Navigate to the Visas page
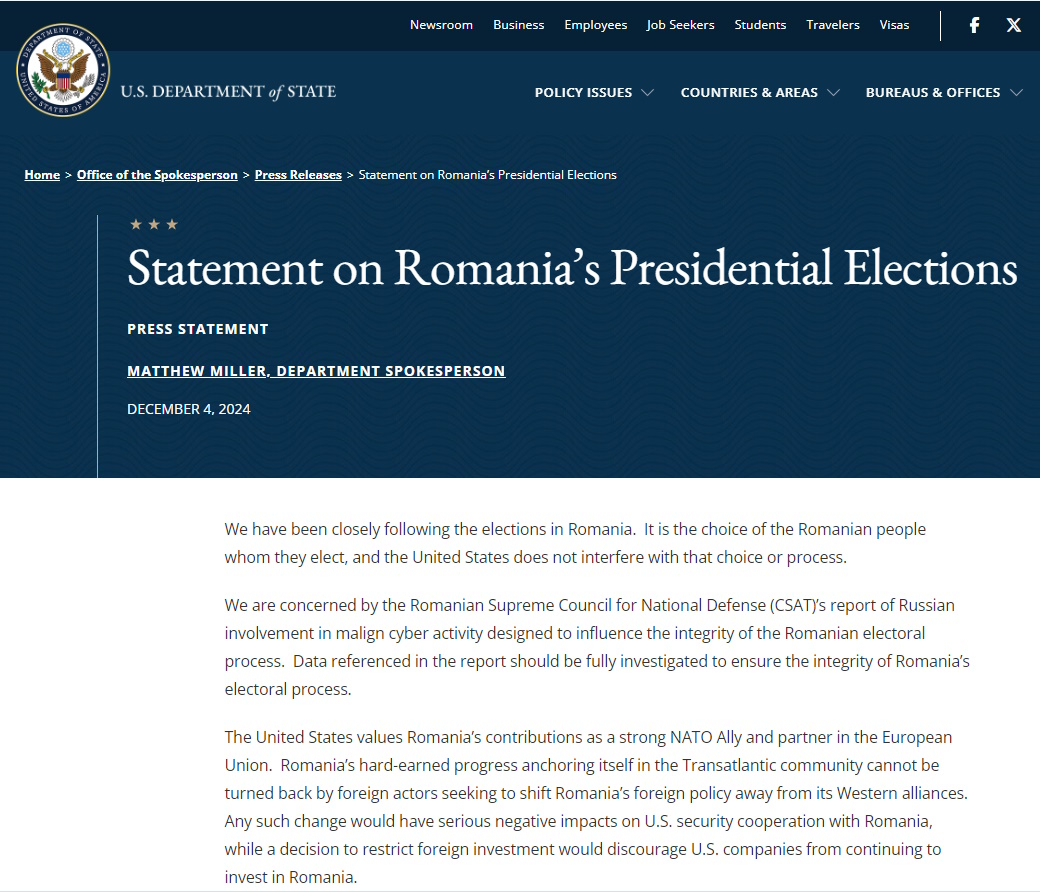The width and height of the screenshot is (1040, 892). [894, 25]
